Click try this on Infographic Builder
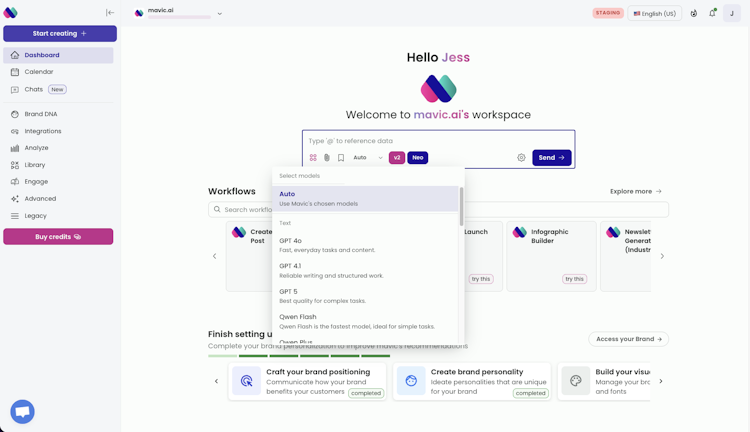750x432 pixels. [574, 279]
